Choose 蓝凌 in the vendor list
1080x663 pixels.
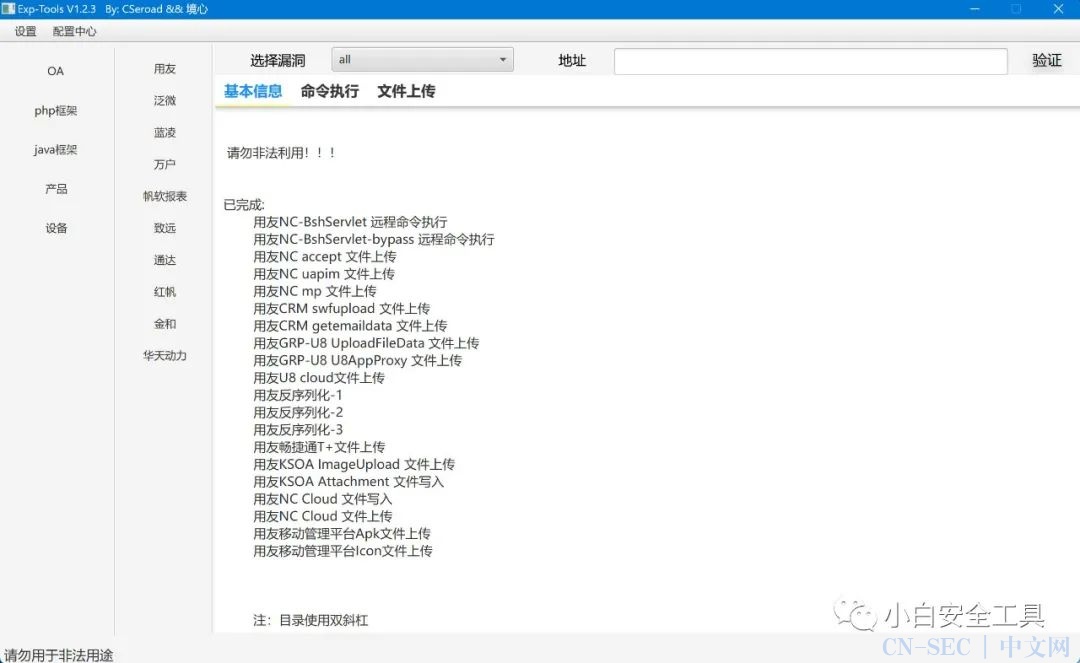165,132
